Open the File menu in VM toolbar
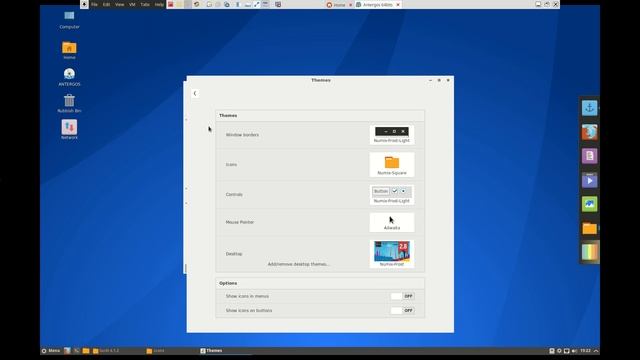 pos(94,4)
